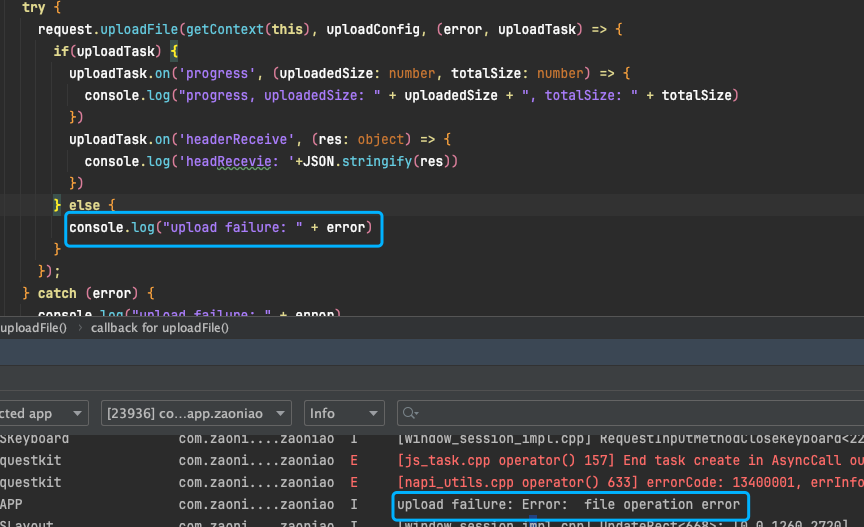
Task: Open the Info log level dropdown
Action: click(344, 413)
